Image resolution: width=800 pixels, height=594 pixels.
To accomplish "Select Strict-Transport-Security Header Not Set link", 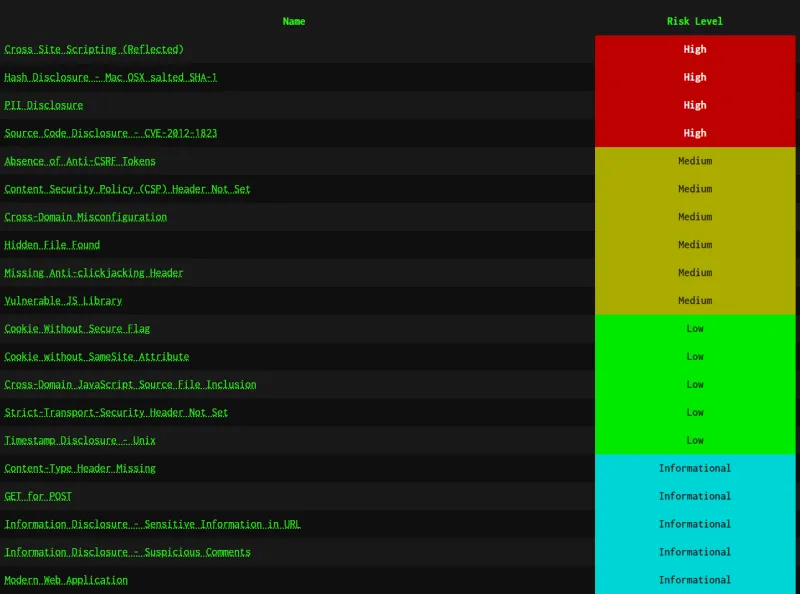I will (x=116, y=413).
